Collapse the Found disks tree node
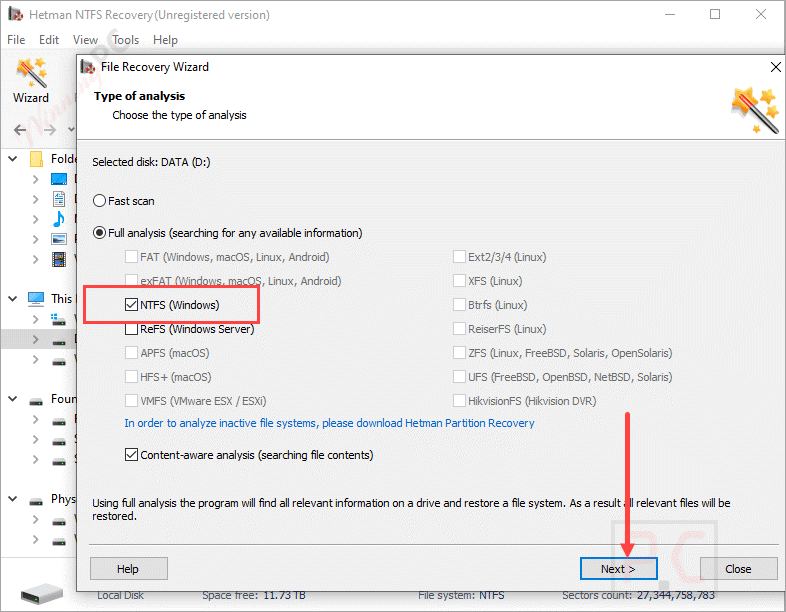 13,399
